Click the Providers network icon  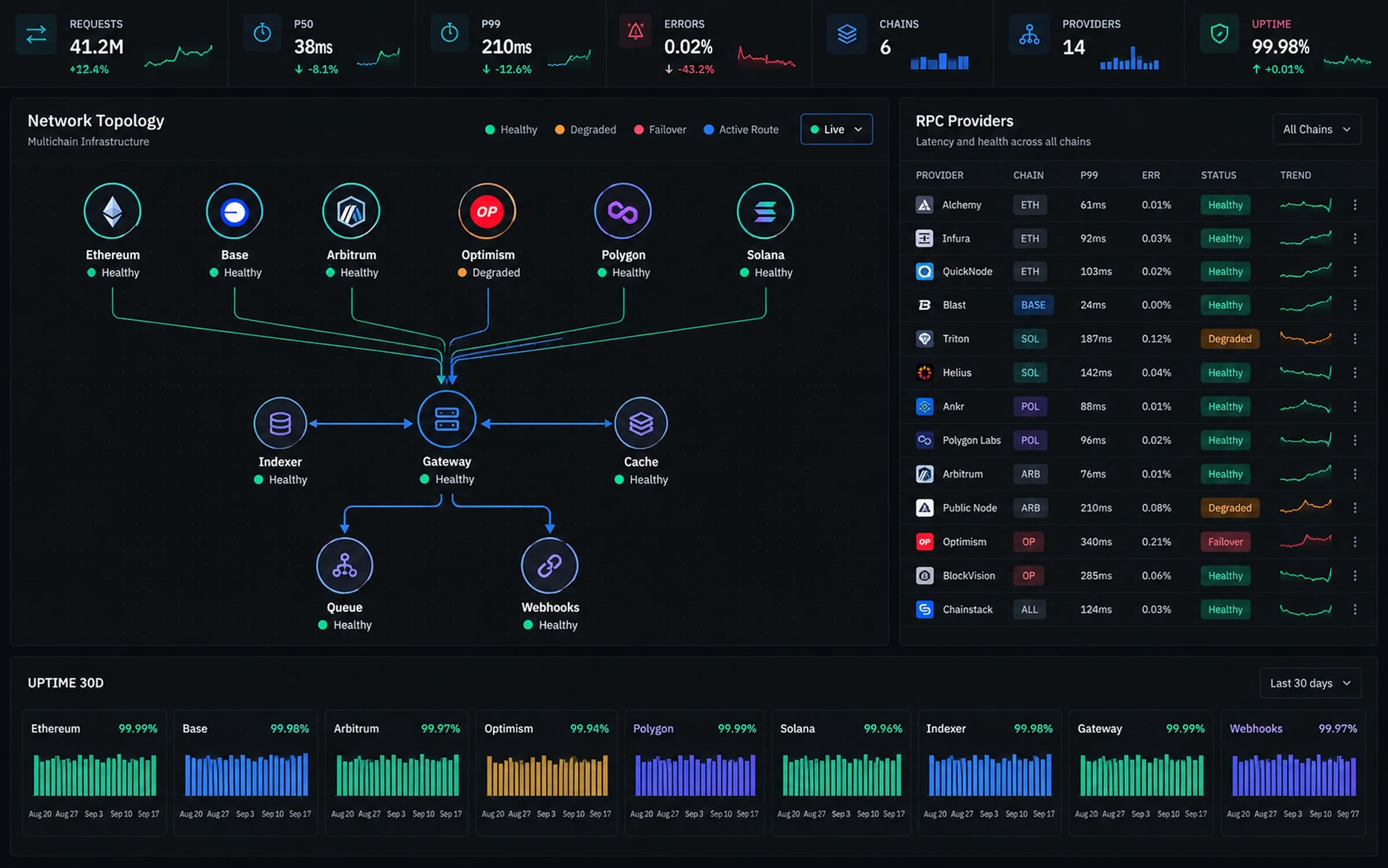(1029, 35)
